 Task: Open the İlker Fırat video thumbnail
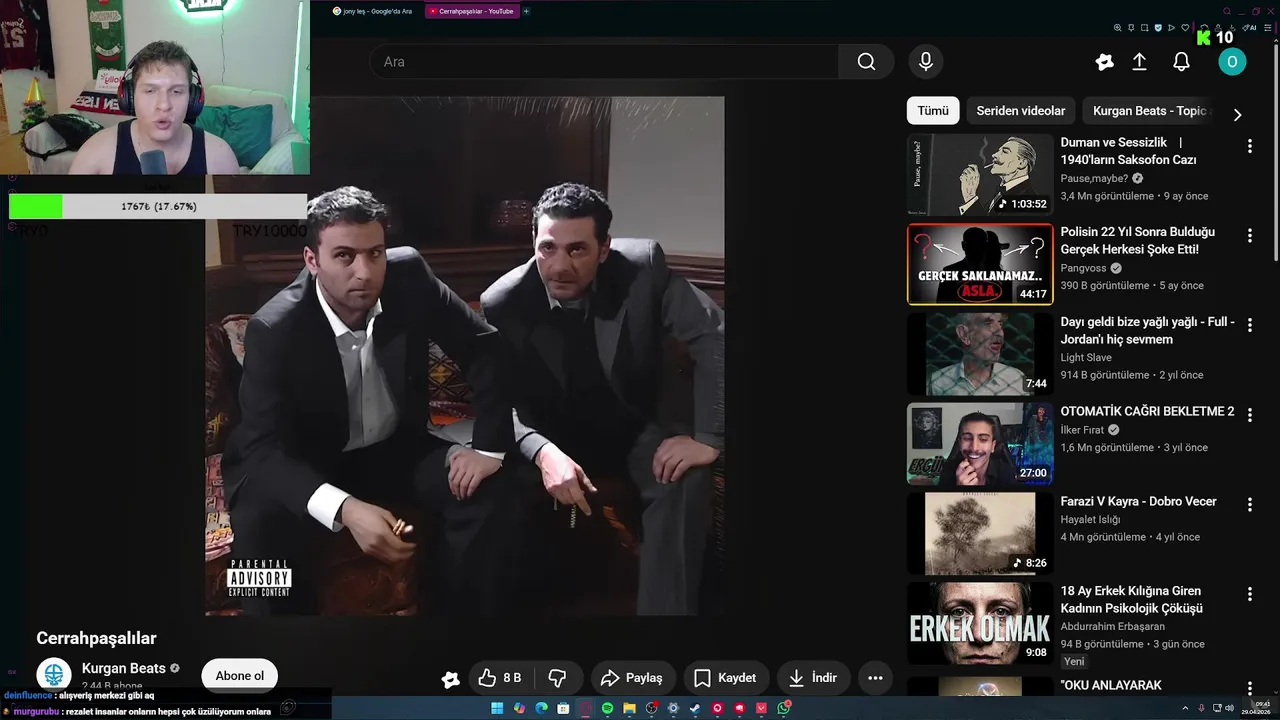(x=980, y=443)
